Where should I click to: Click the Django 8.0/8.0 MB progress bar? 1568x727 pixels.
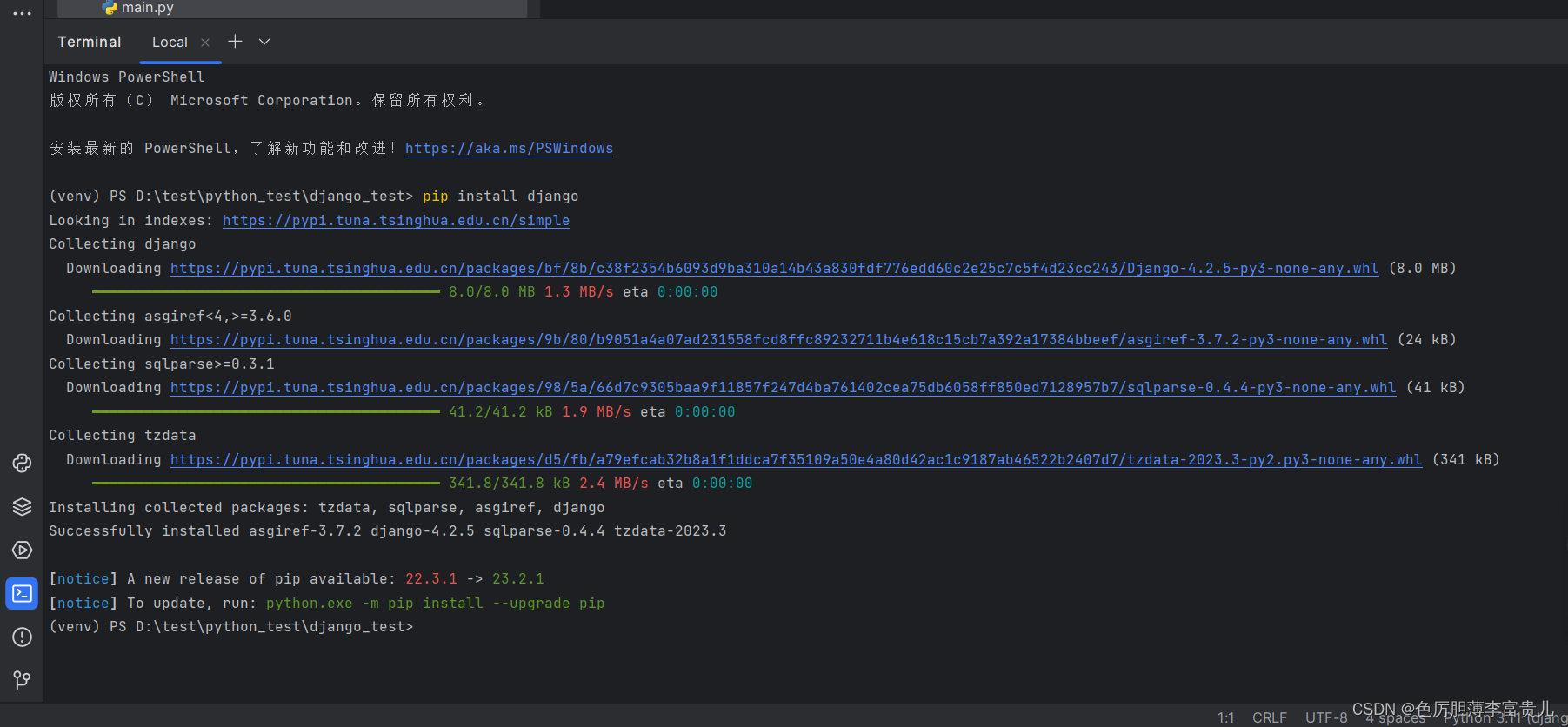click(266, 292)
